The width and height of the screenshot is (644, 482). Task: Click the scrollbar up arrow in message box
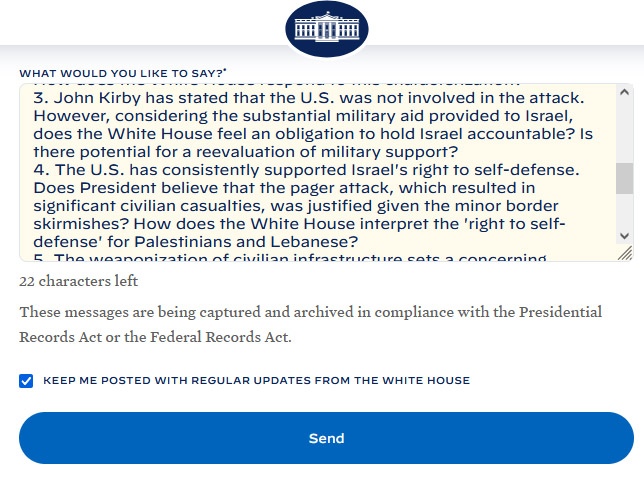(x=624, y=94)
